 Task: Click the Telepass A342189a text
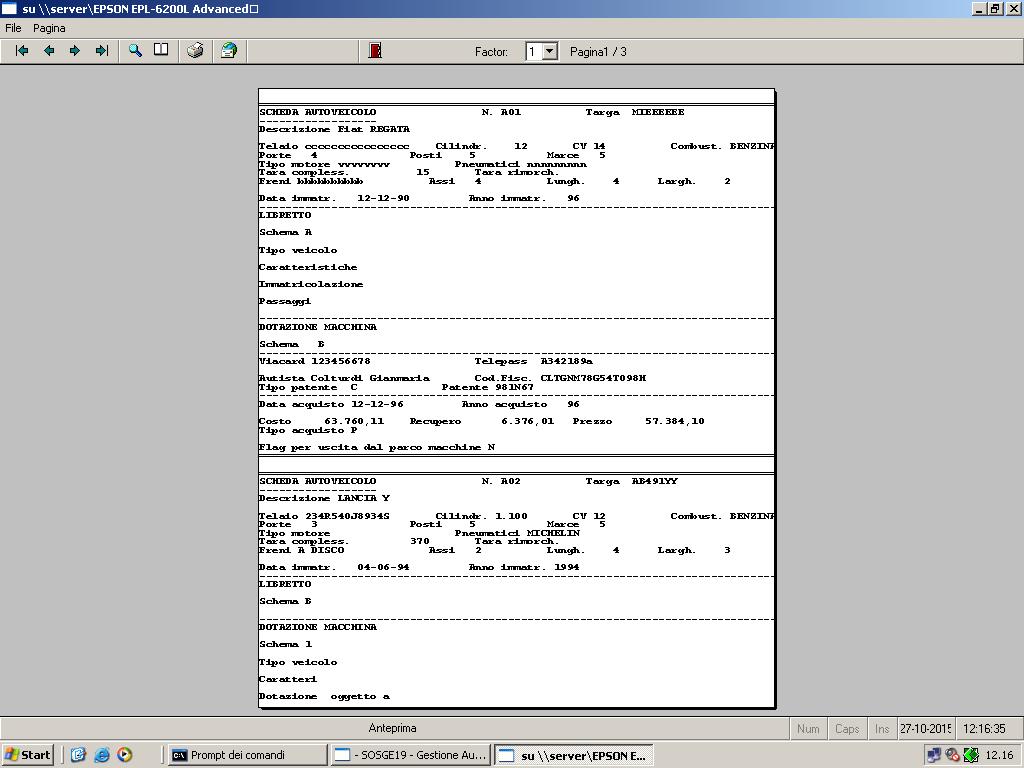pyautogui.click(x=534, y=361)
